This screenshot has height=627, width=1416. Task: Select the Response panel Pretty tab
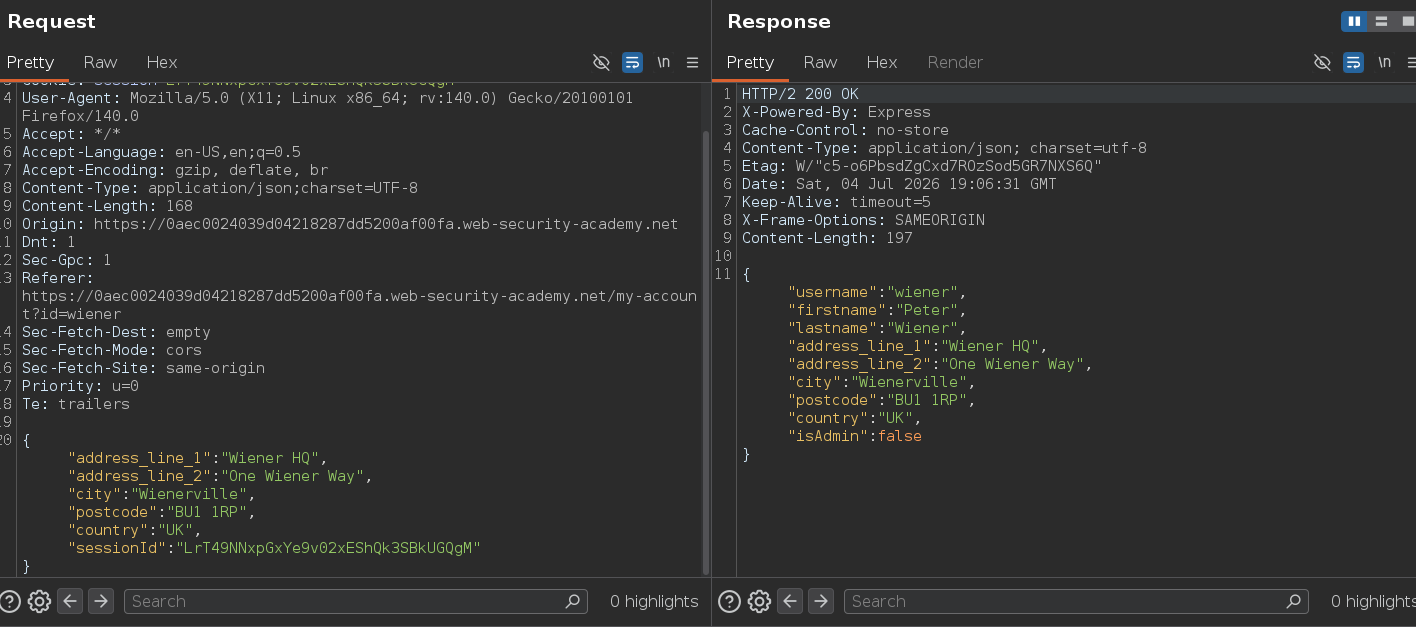pos(750,62)
